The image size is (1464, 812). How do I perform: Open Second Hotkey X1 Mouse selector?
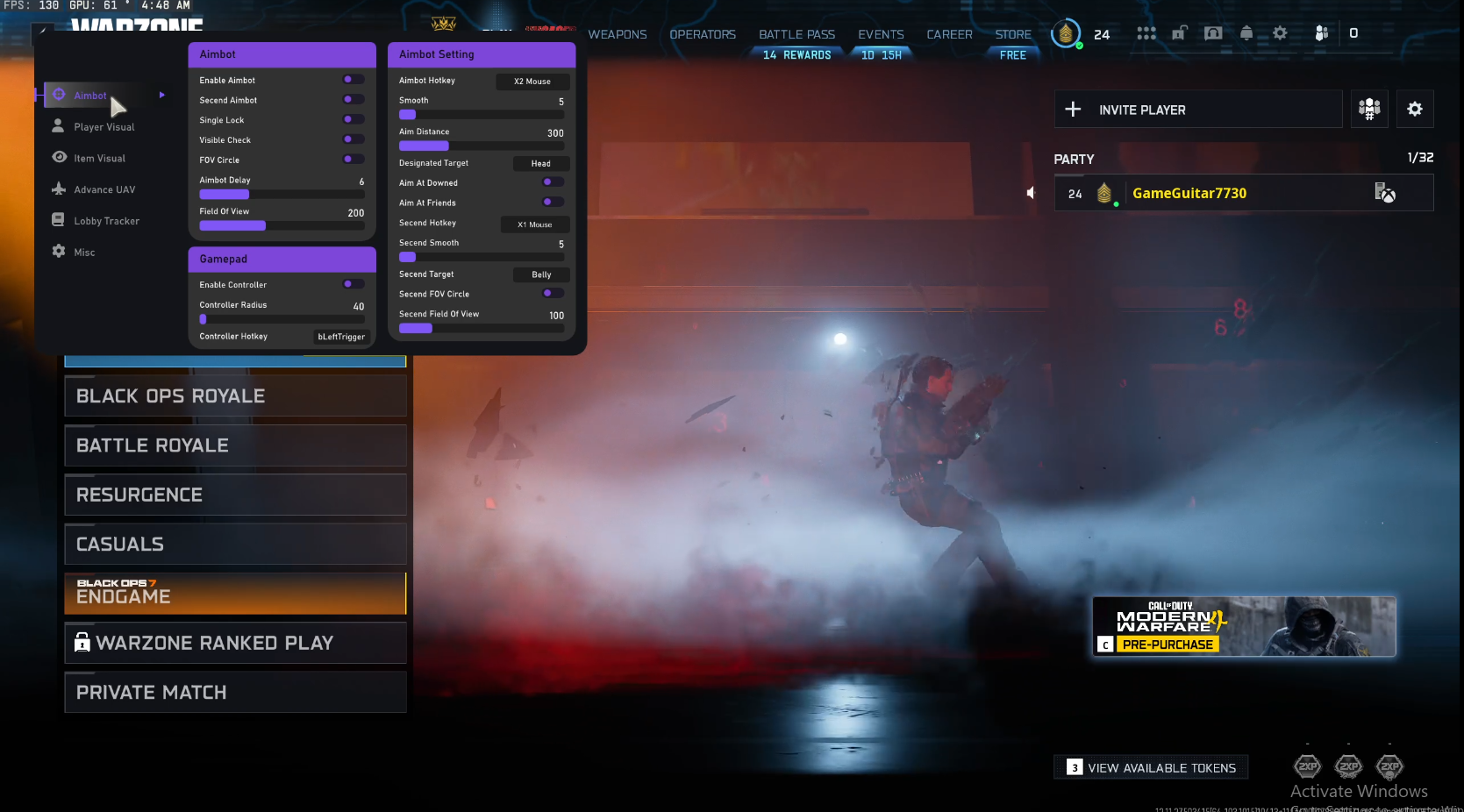tap(535, 224)
